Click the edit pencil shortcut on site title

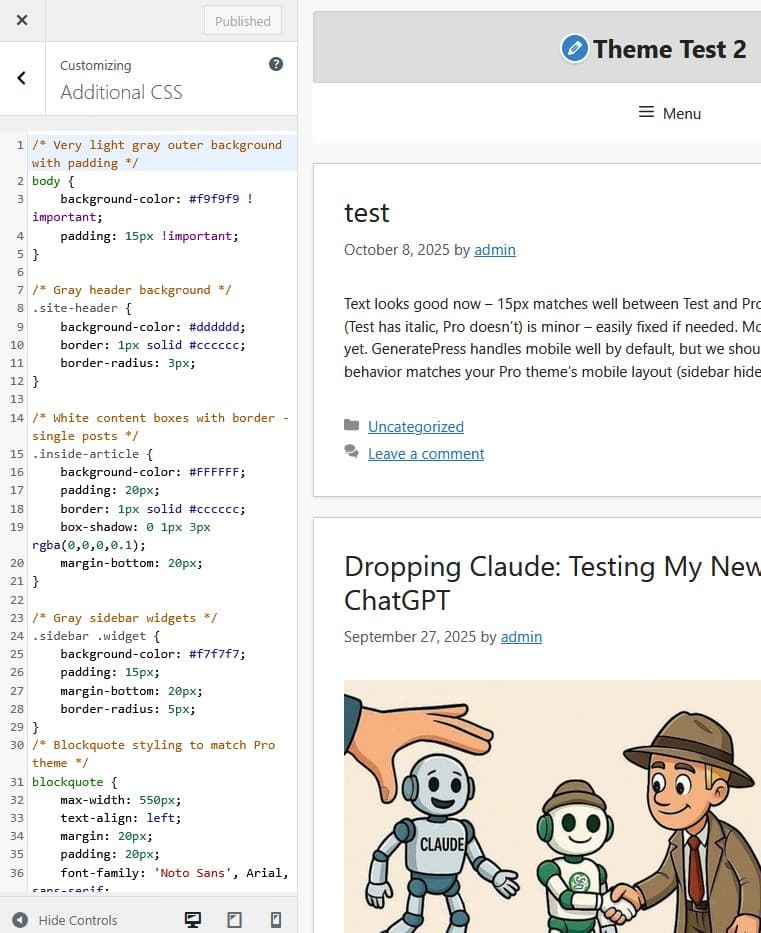tap(574, 48)
